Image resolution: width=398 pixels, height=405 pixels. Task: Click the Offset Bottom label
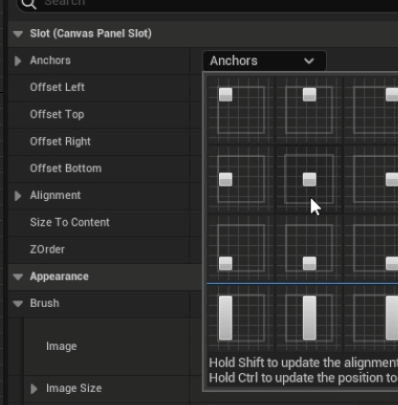(66, 168)
